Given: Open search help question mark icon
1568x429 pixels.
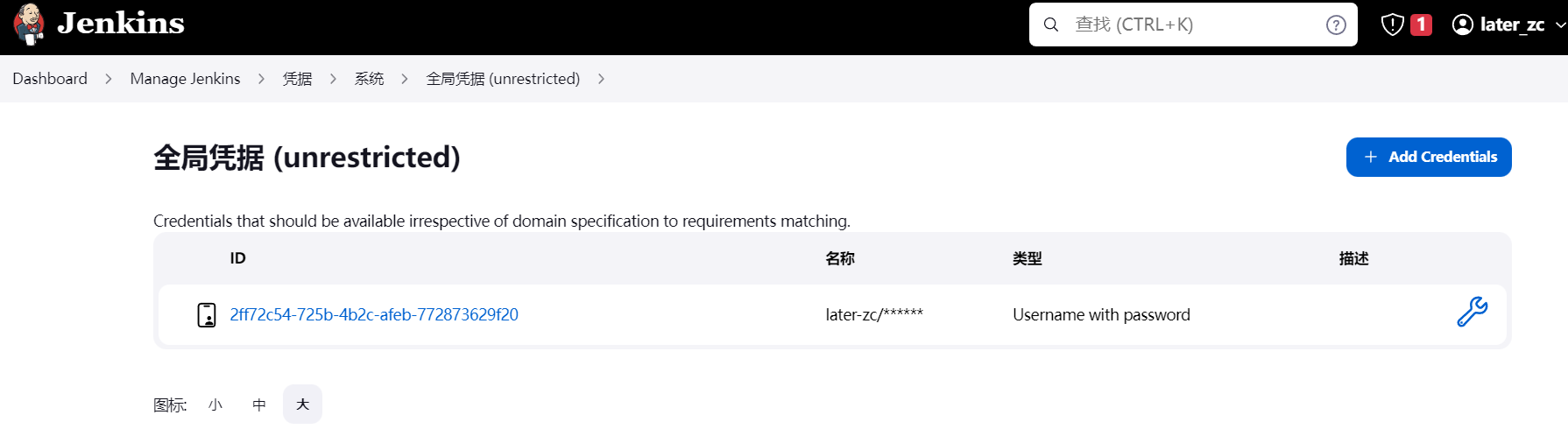Looking at the screenshot, I should pos(1336,25).
